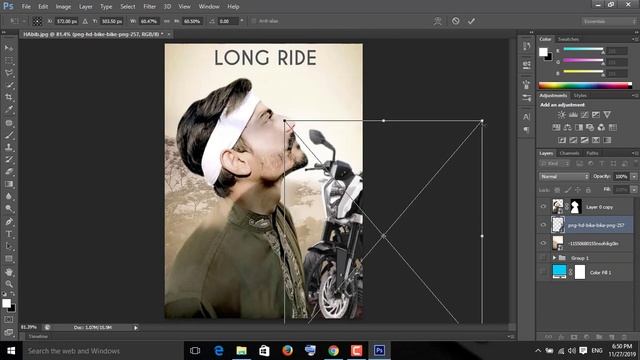
Task: Commit the transform with checkmark icon
Action: [471, 21]
